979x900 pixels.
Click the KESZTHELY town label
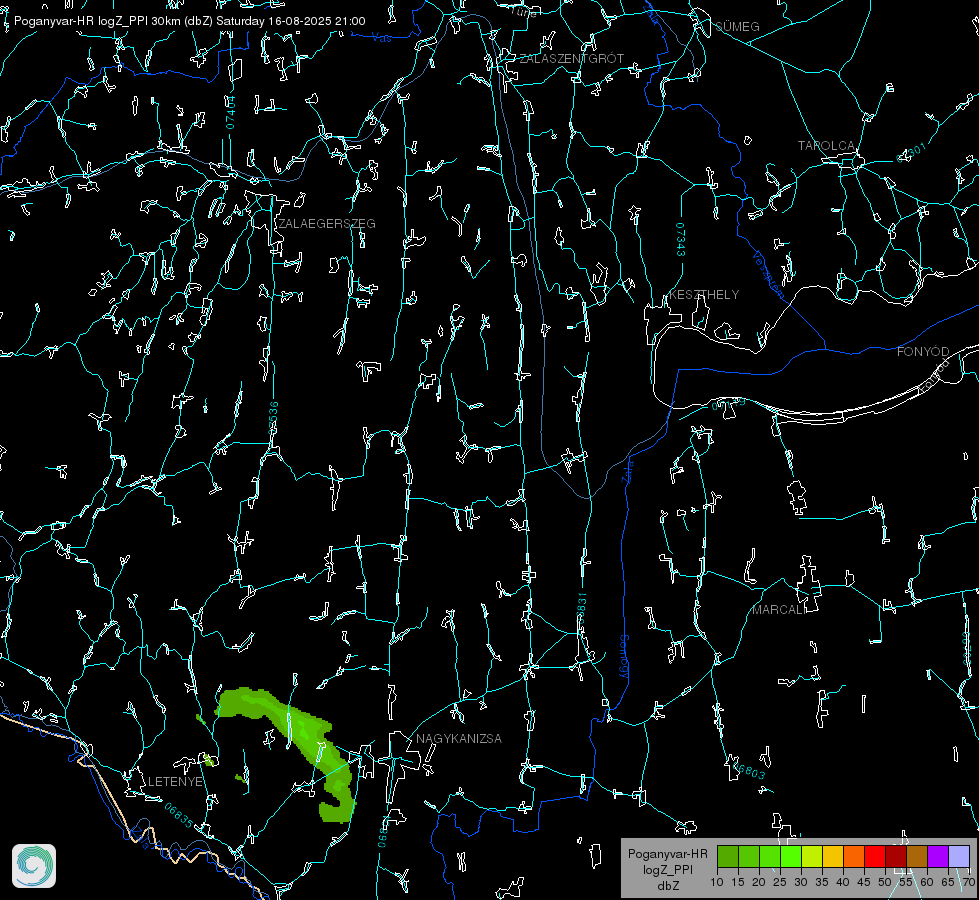(704, 294)
